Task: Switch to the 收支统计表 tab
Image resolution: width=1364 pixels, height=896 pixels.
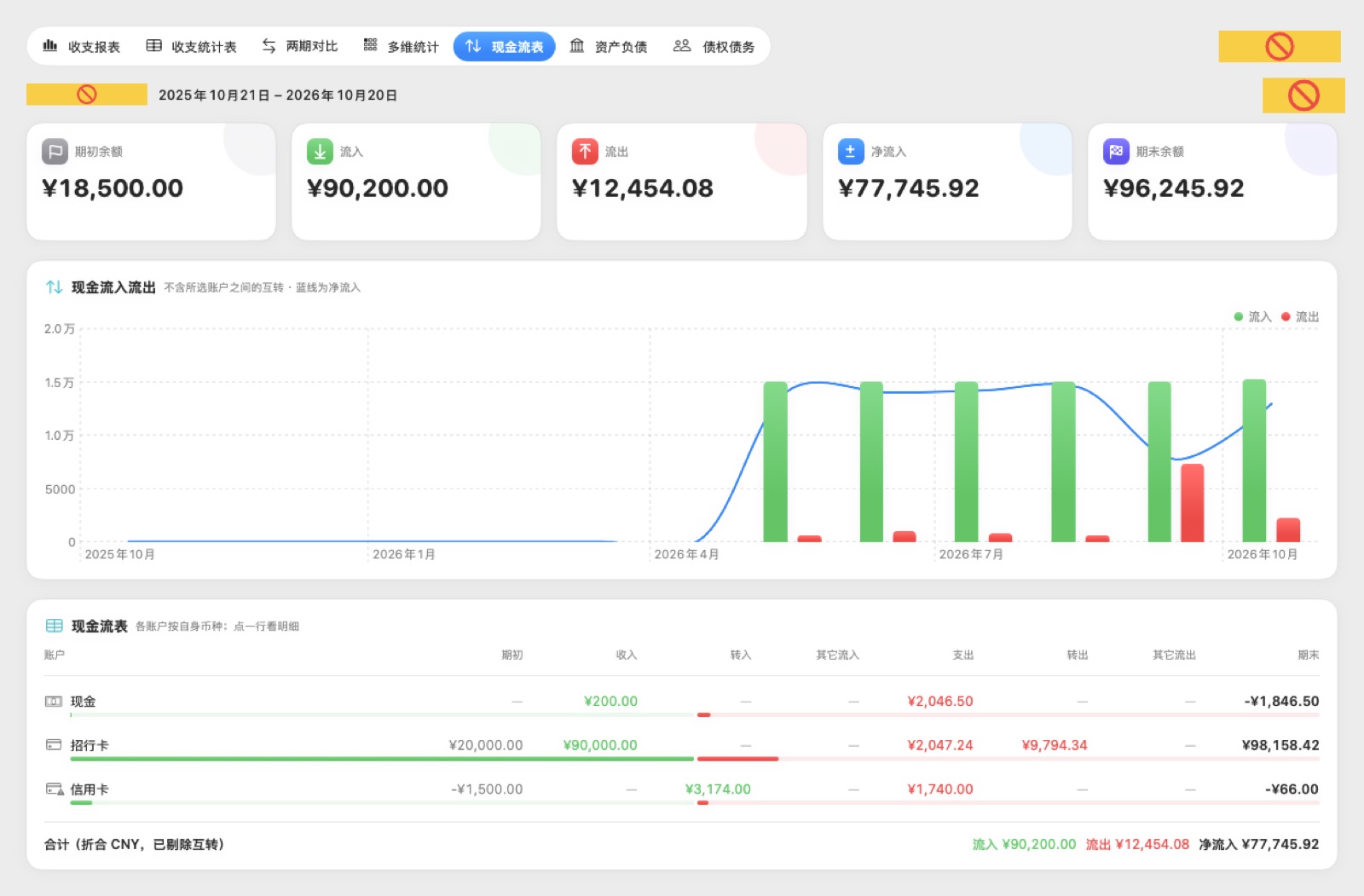Action: [x=191, y=47]
